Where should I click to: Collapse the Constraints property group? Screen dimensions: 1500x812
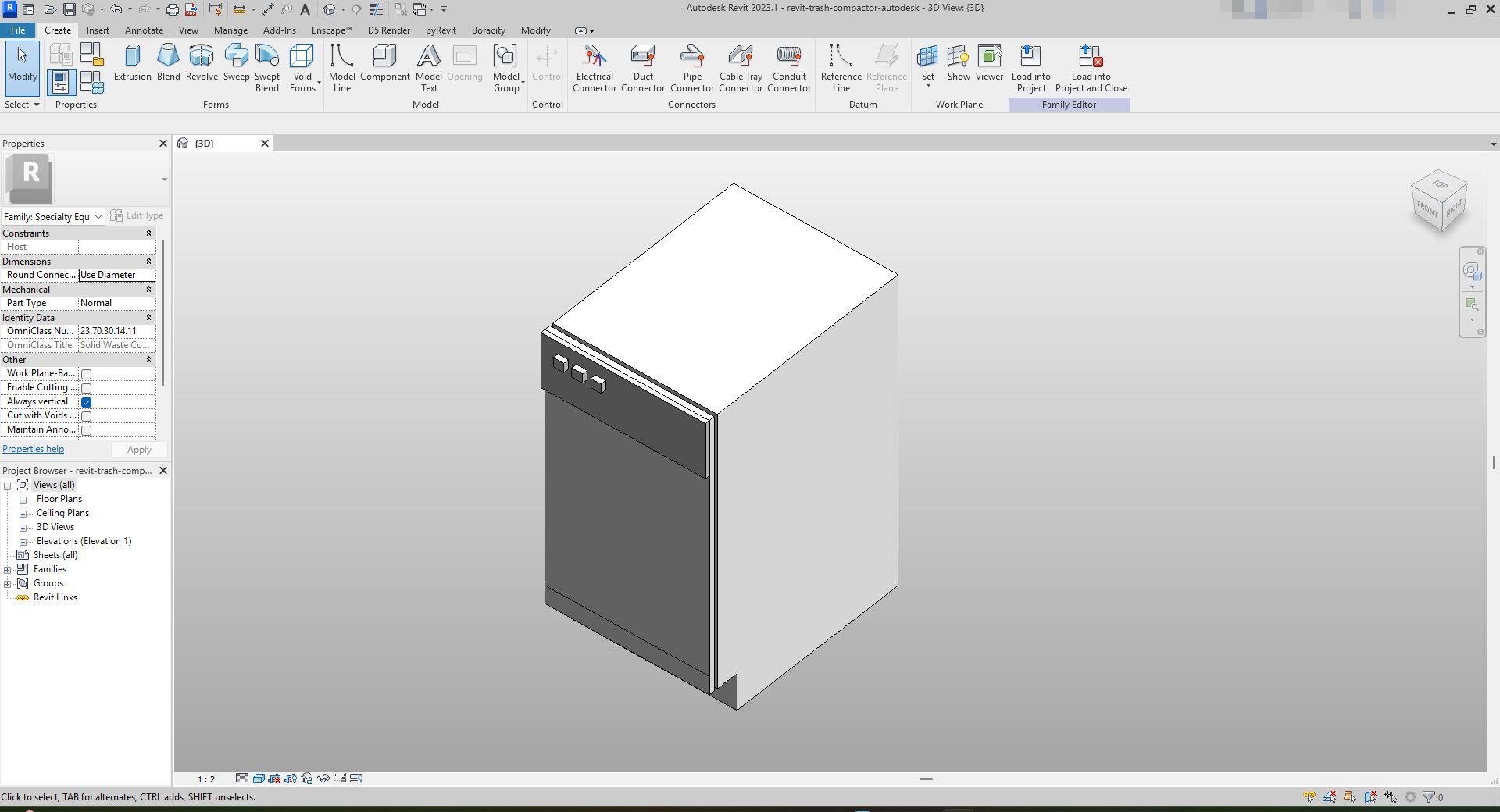click(x=148, y=233)
